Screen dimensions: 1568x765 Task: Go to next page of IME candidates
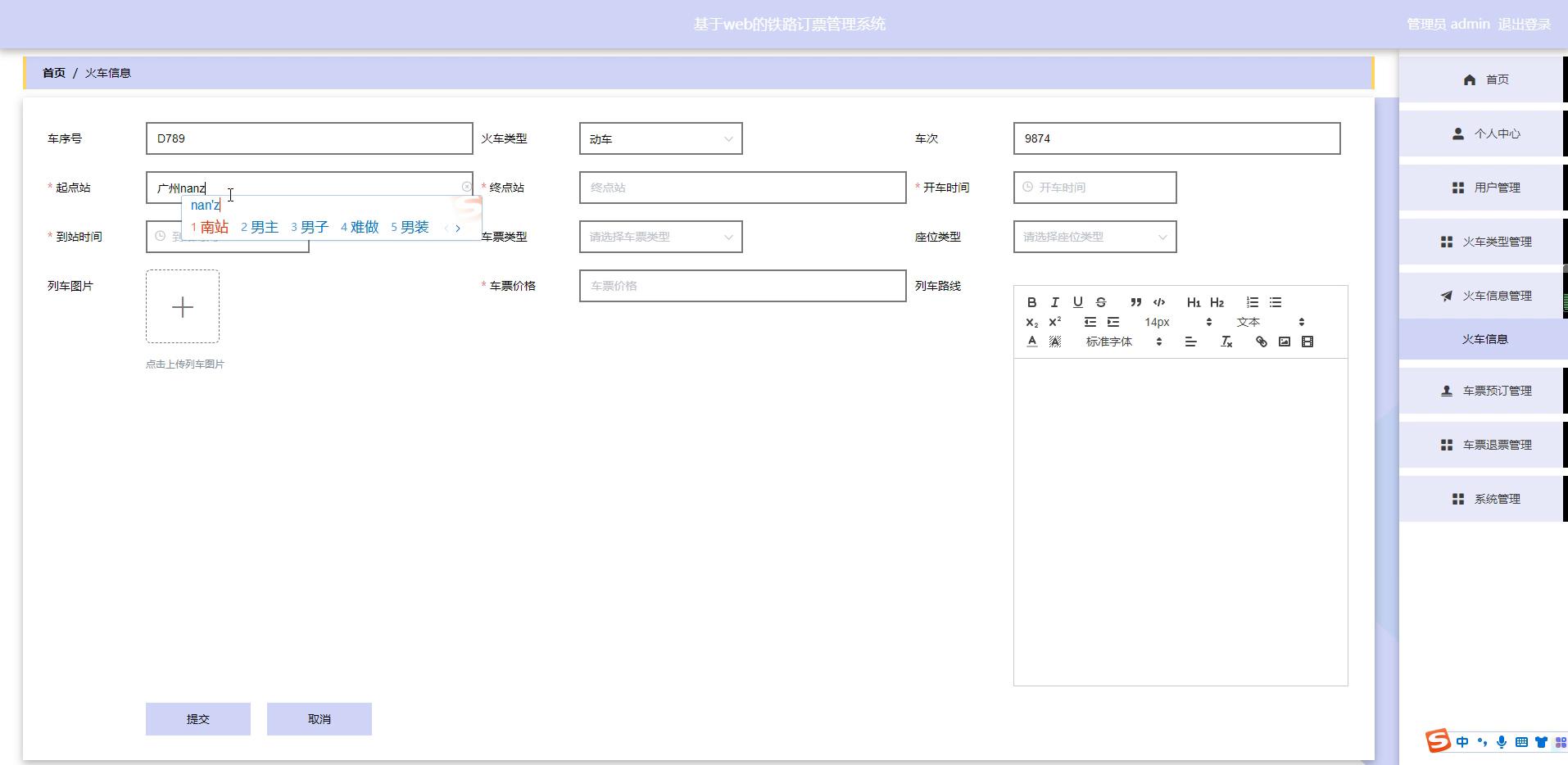pyautogui.click(x=458, y=229)
